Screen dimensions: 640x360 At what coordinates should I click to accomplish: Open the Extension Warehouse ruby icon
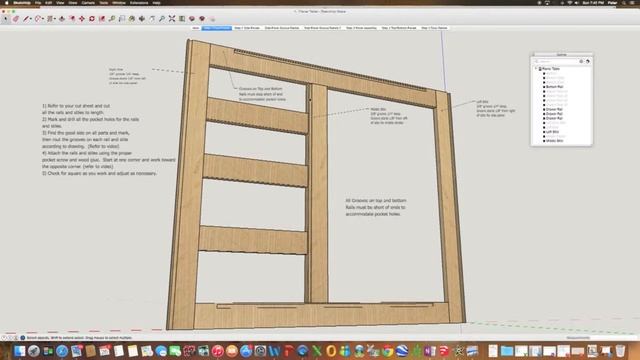(192, 19)
